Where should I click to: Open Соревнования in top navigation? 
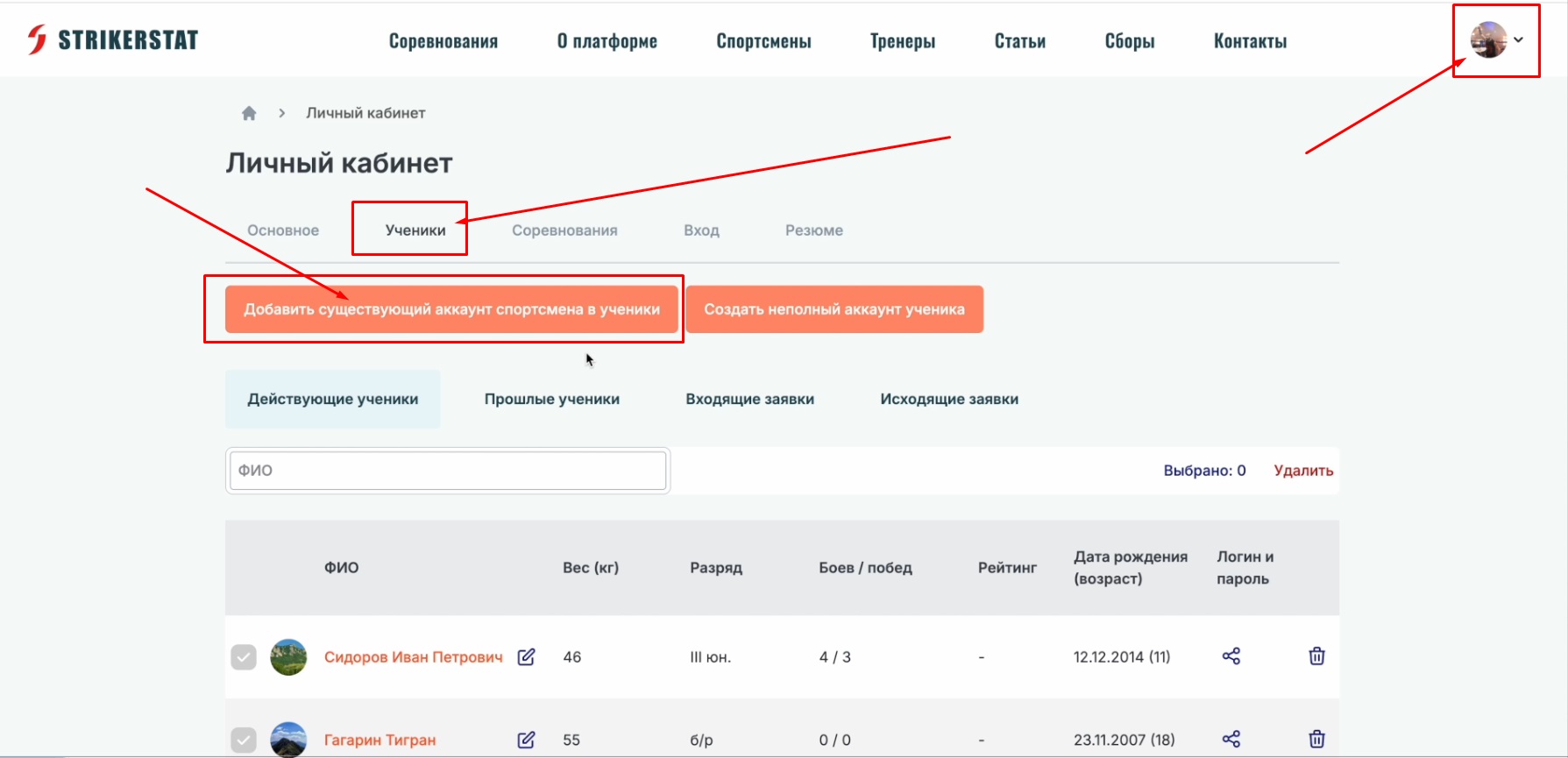(x=443, y=41)
